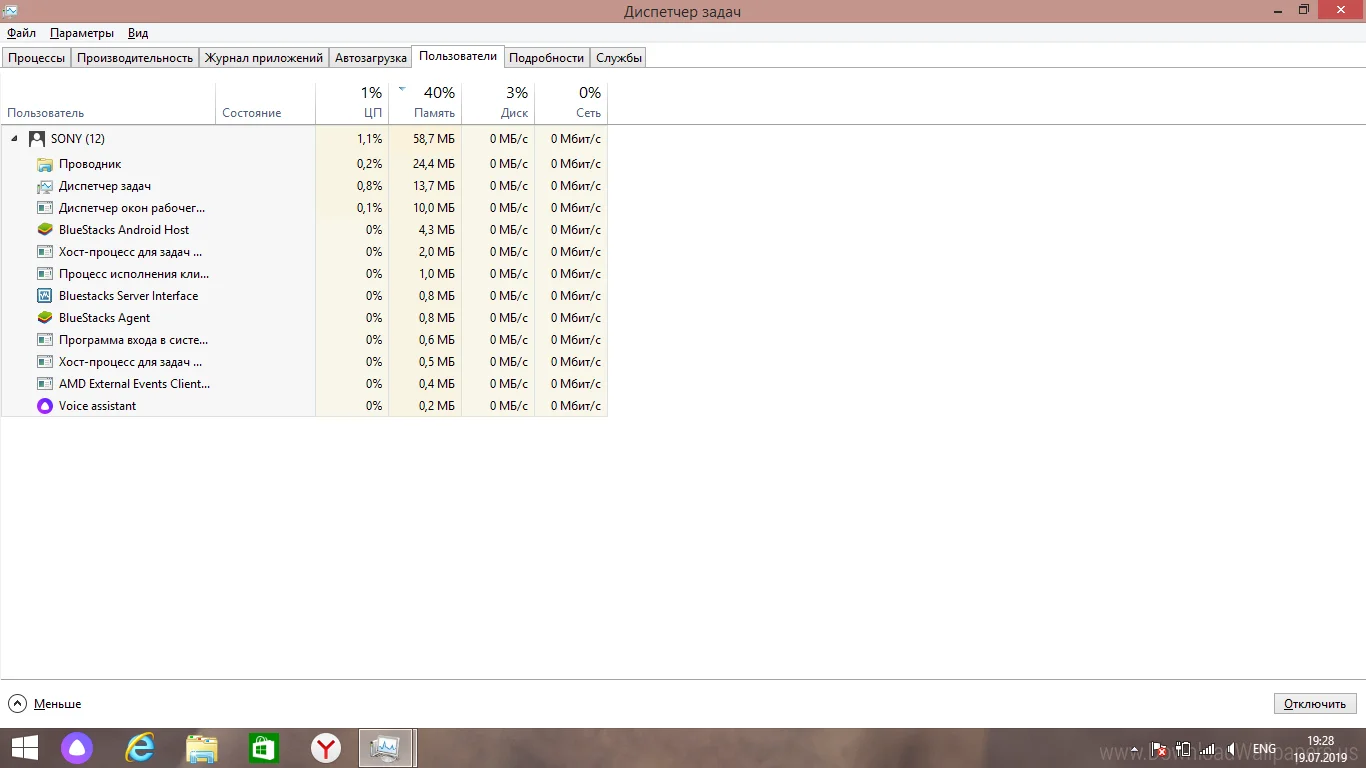Click the Проводник folder icon in the list
Screen dimensions: 1366x768
tap(44, 164)
